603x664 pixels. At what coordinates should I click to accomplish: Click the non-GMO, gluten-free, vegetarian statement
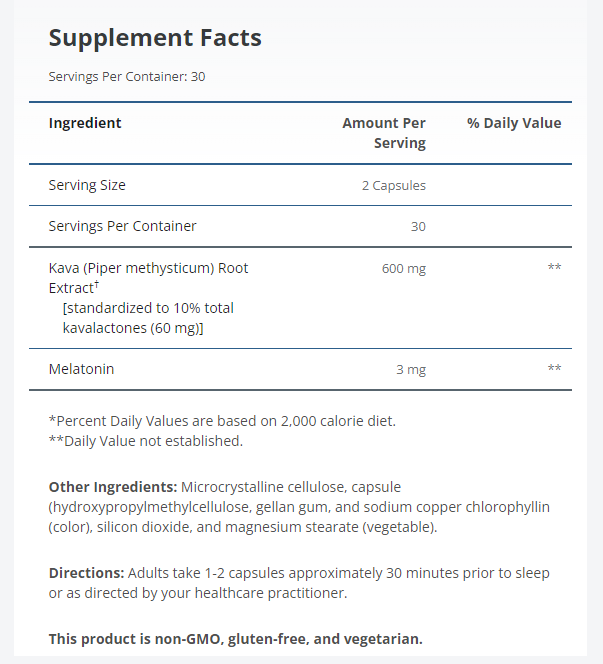coord(236,638)
